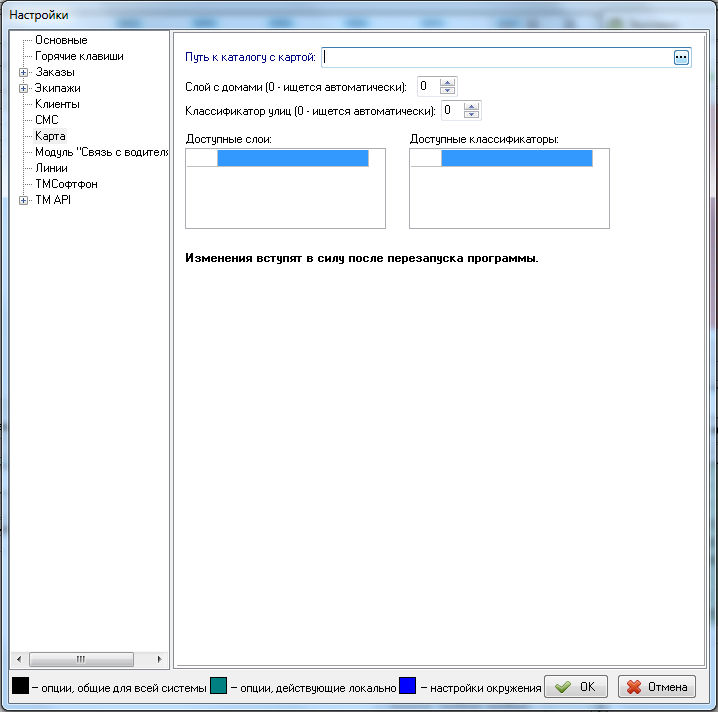
Task: Click the OK button to confirm
Action: [x=575, y=687]
